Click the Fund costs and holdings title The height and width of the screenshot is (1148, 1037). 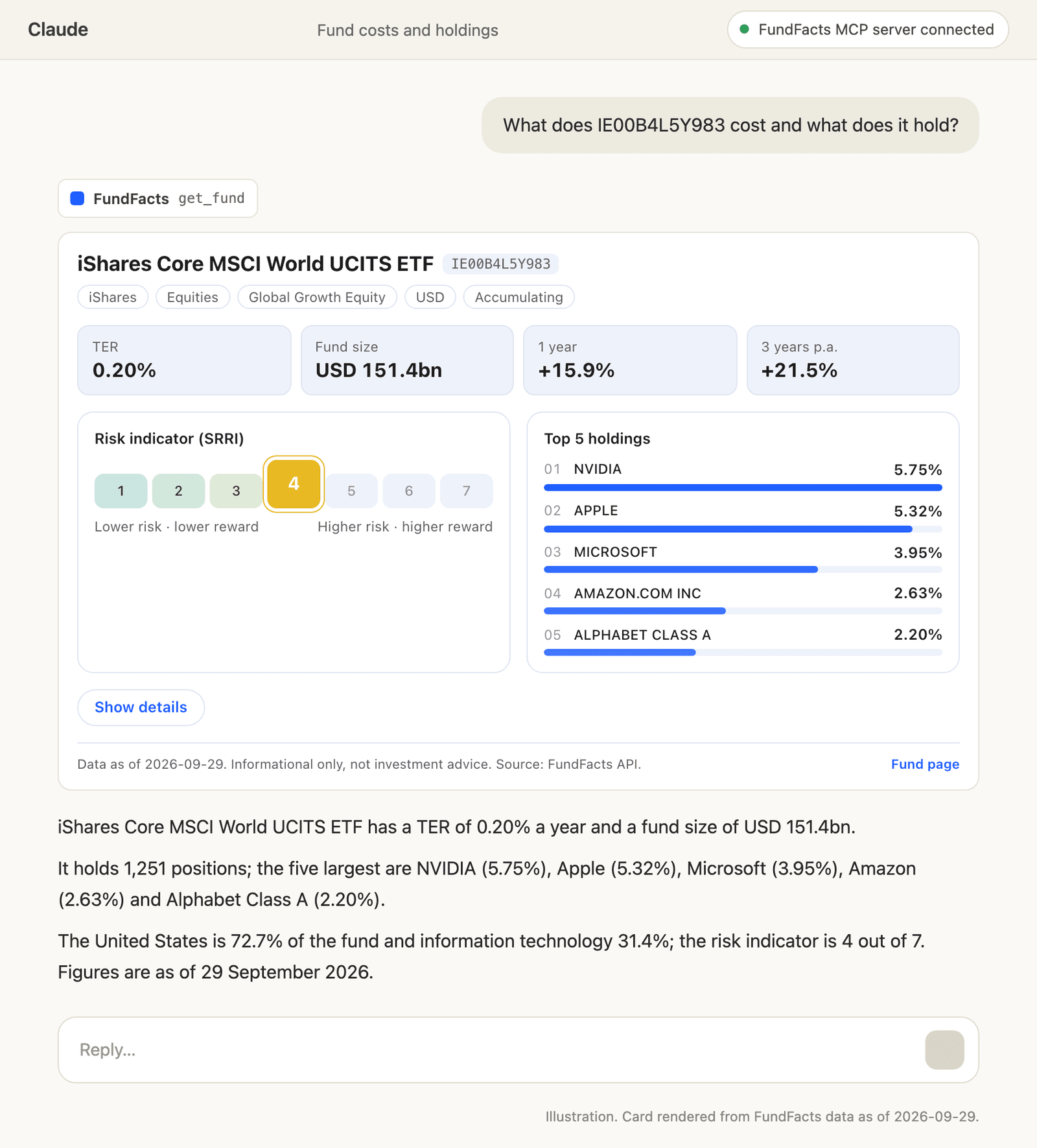tap(408, 30)
